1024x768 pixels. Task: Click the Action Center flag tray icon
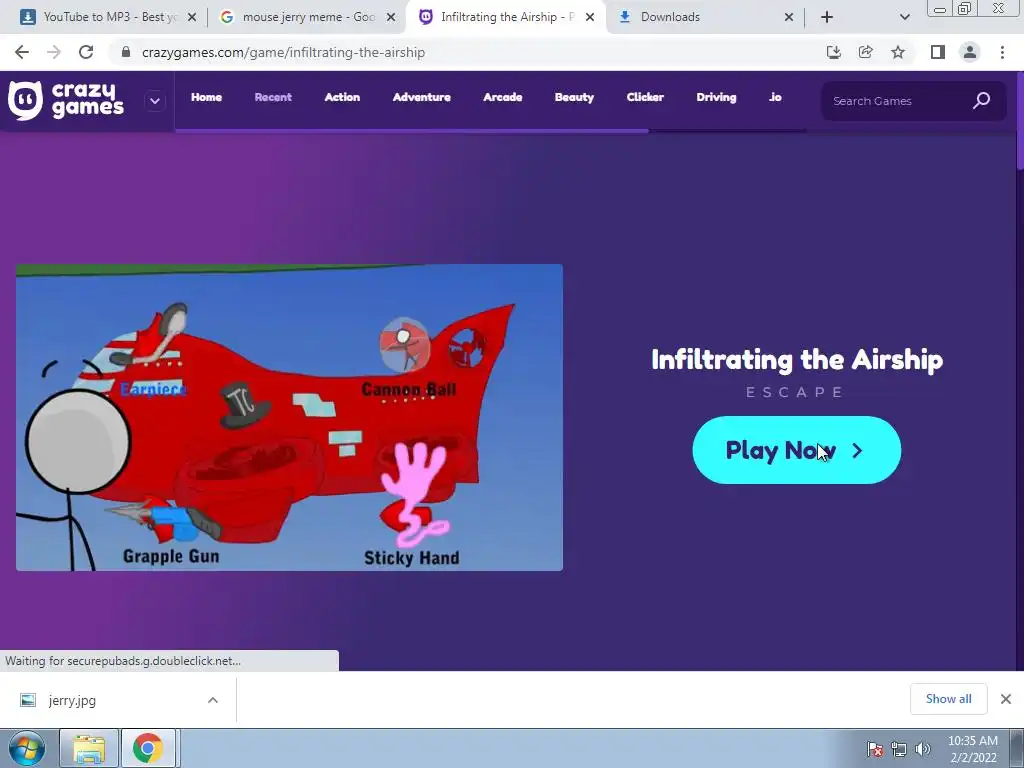(x=874, y=749)
